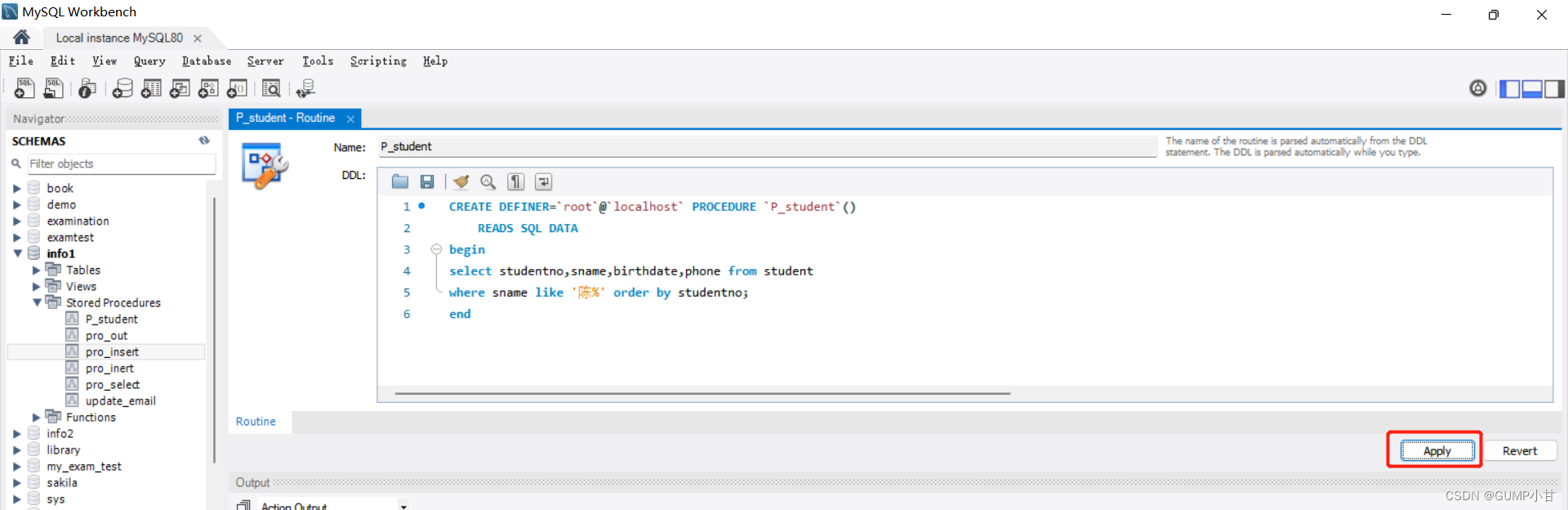This screenshot has height=510, width=1568.
Task: Expand the Functions node
Action: point(36,417)
